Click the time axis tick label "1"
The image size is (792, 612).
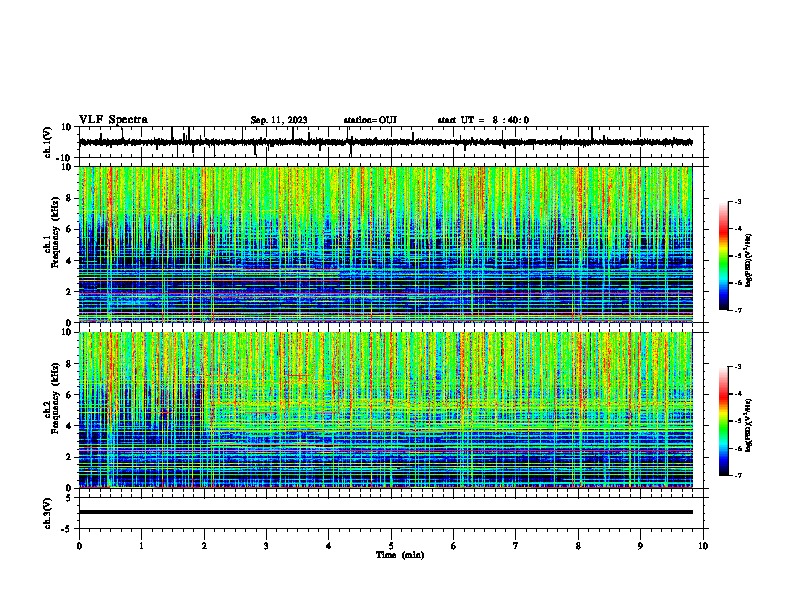point(141,546)
